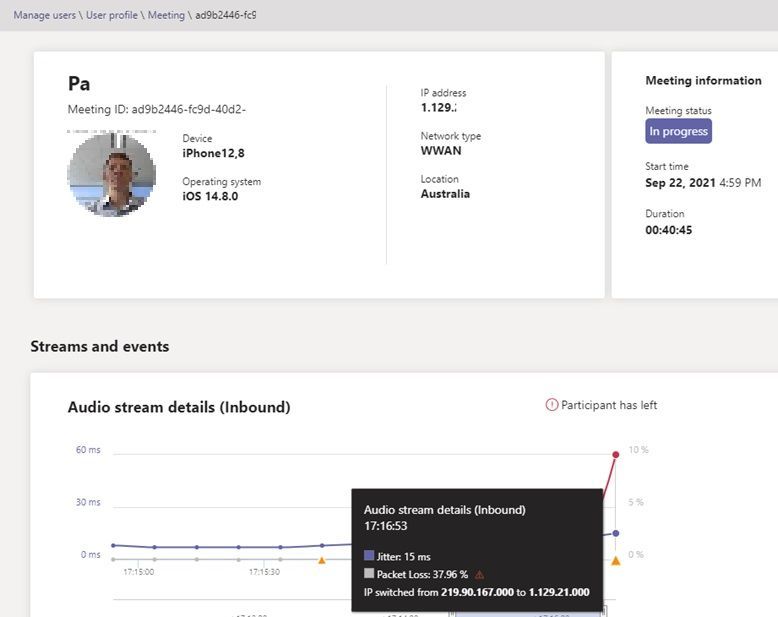
Task: Click the Streams and events heading
Action: tap(100, 346)
